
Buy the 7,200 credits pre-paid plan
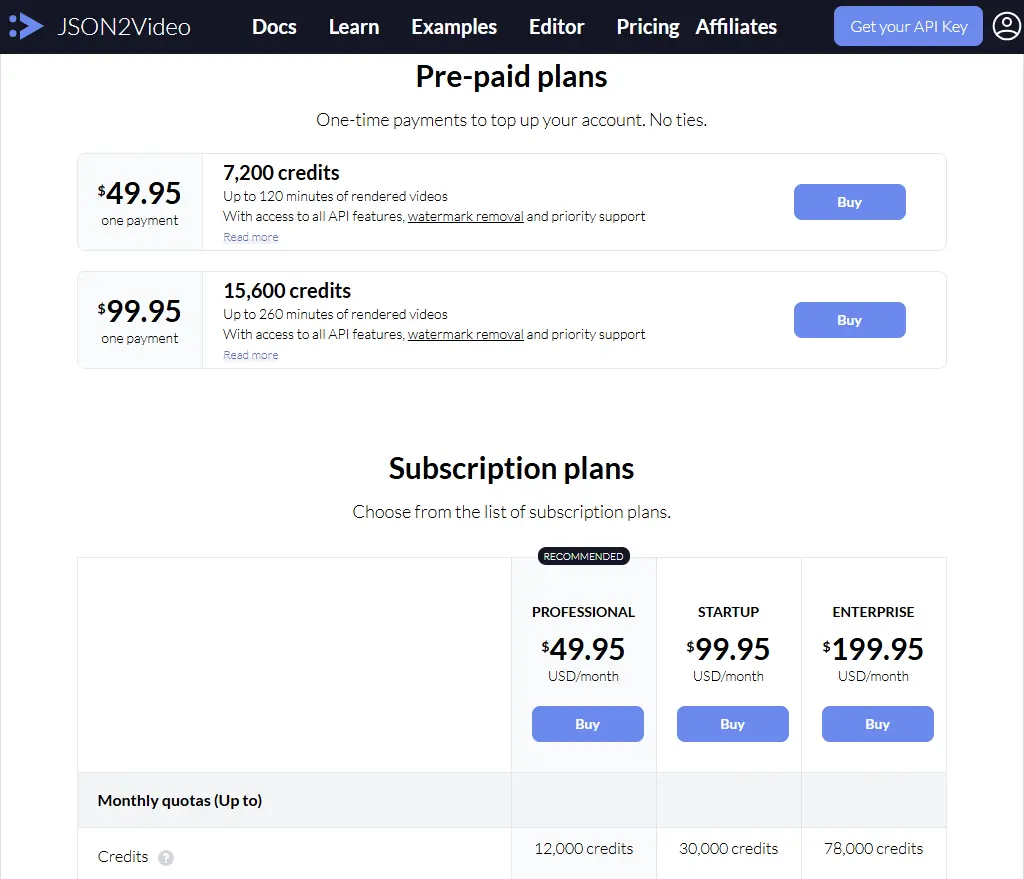(849, 201)
